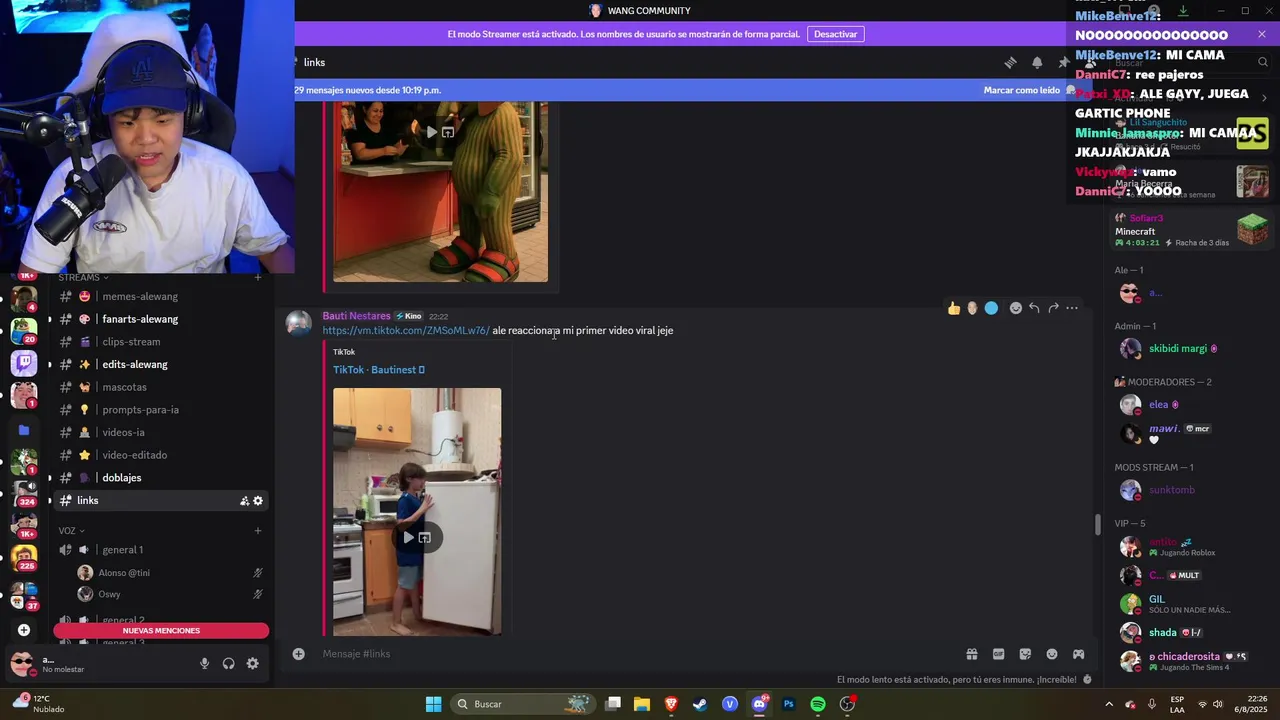Open the clips-stream channel
The height and width of the screenshot is (720, 1280).
[x=161, y=342]
